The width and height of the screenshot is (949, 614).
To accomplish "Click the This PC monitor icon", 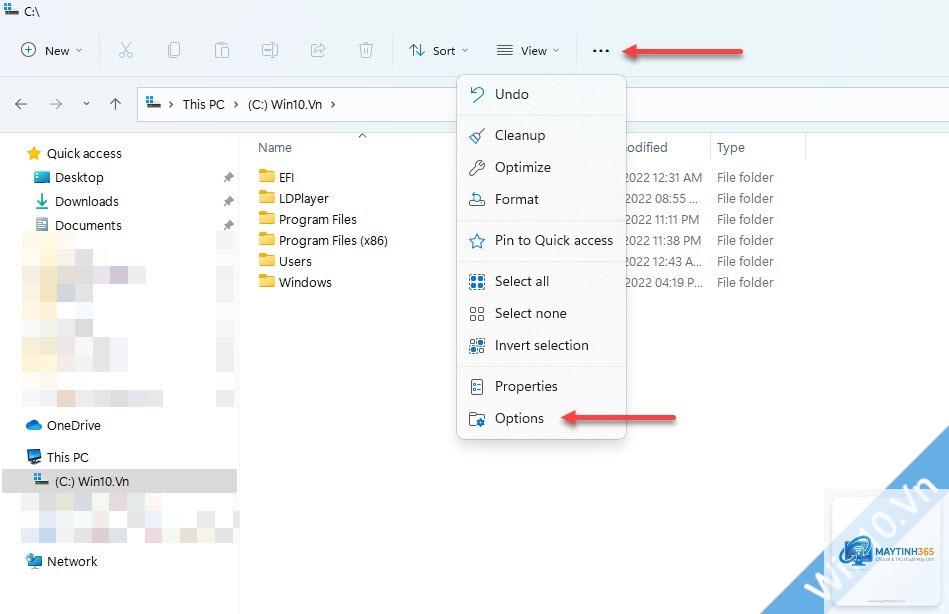I will (34, 457).
